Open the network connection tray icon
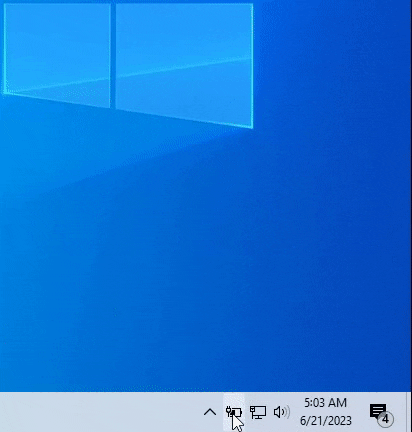 click(258, 412)
